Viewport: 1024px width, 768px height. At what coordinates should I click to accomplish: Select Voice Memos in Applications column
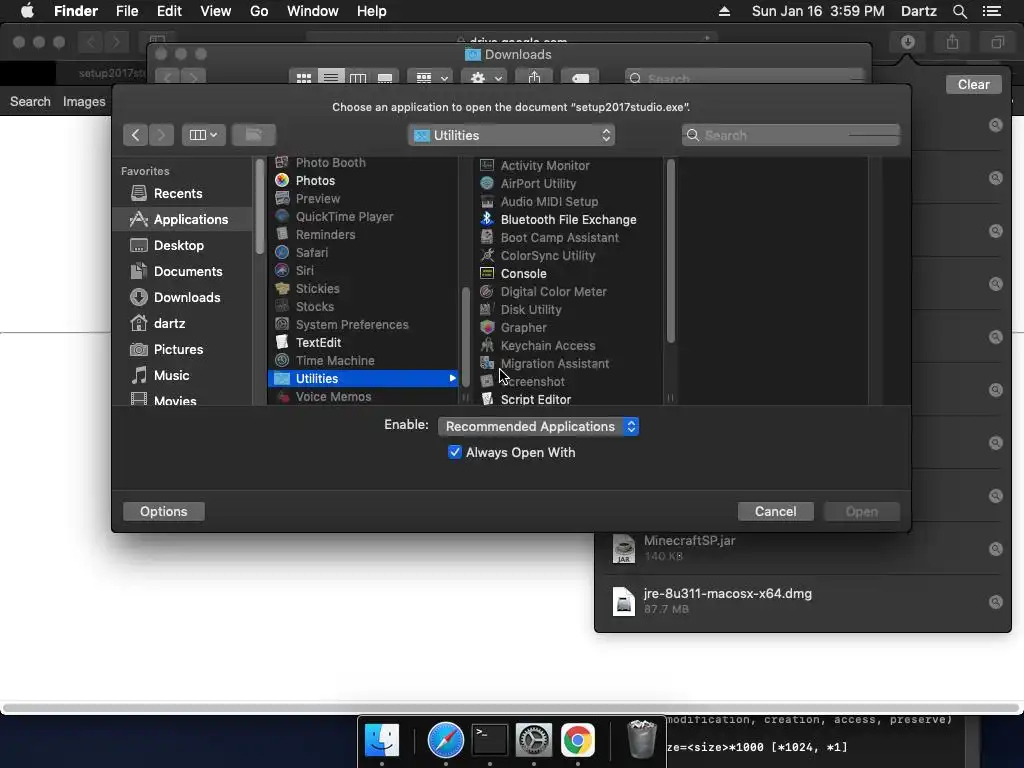333,396
